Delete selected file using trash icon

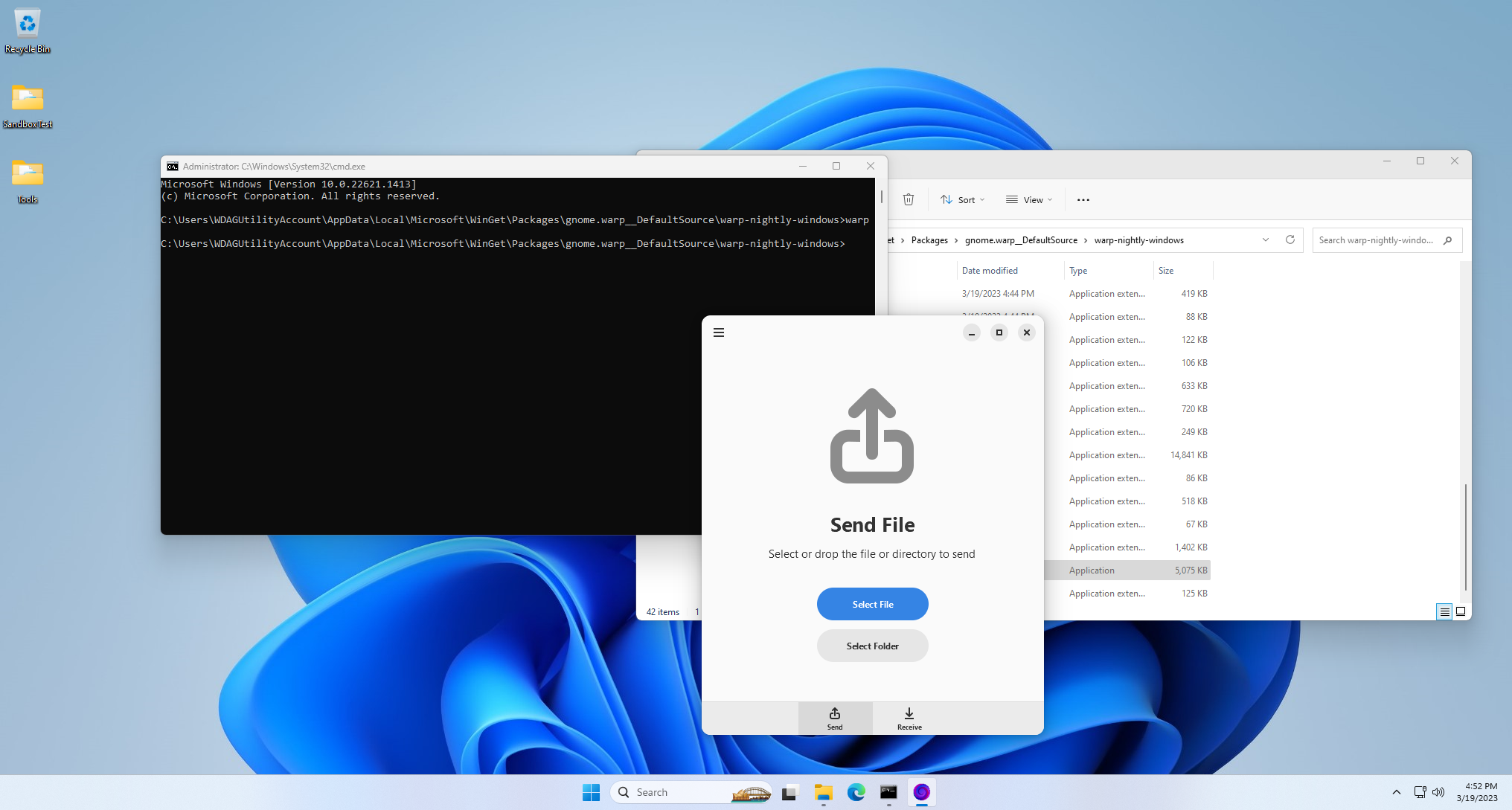pyautogui.click(x=909, y=199)
